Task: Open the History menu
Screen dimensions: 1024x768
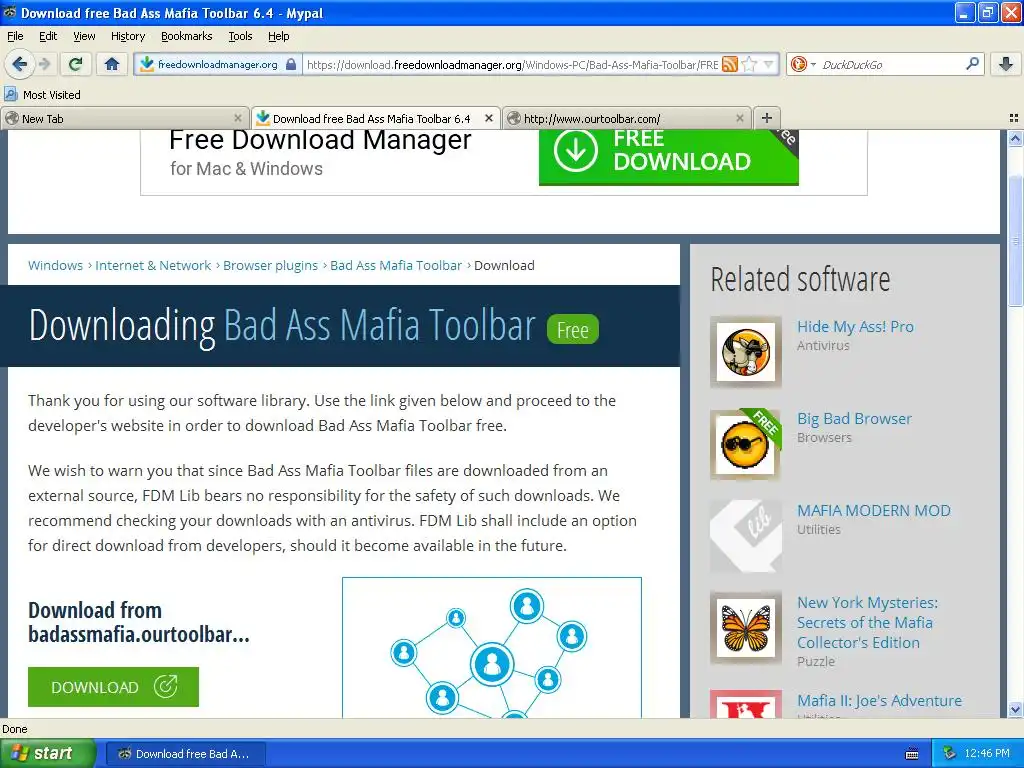Action: pos(127,36)
